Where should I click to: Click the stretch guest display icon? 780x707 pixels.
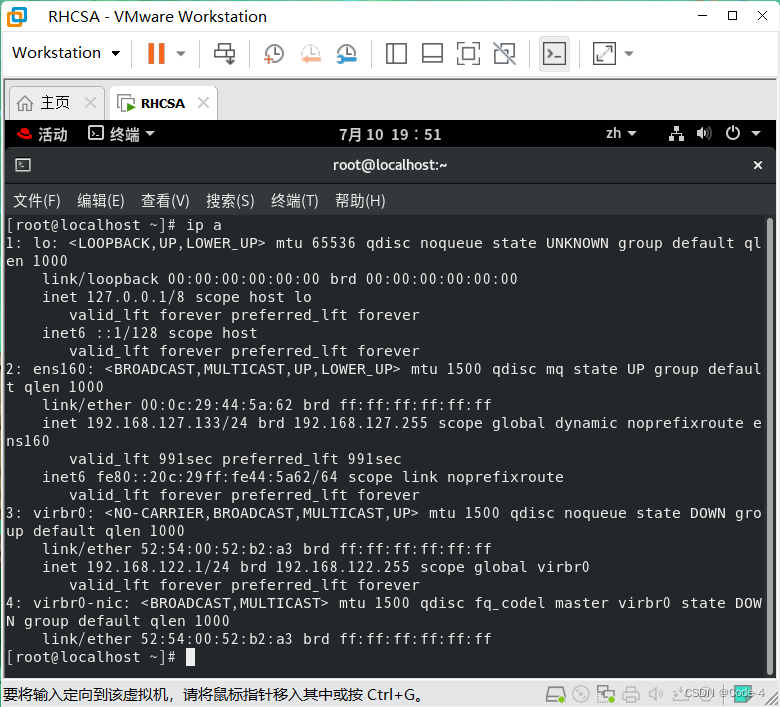(604, 53)
